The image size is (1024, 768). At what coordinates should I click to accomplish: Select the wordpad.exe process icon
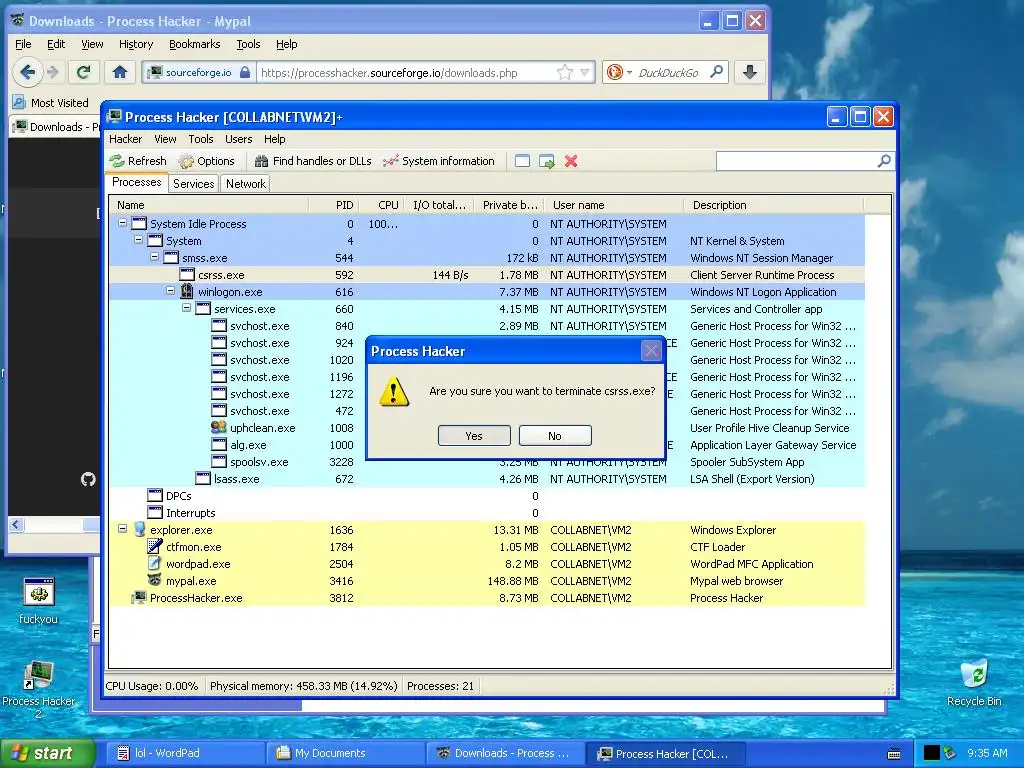click(155, 564)
